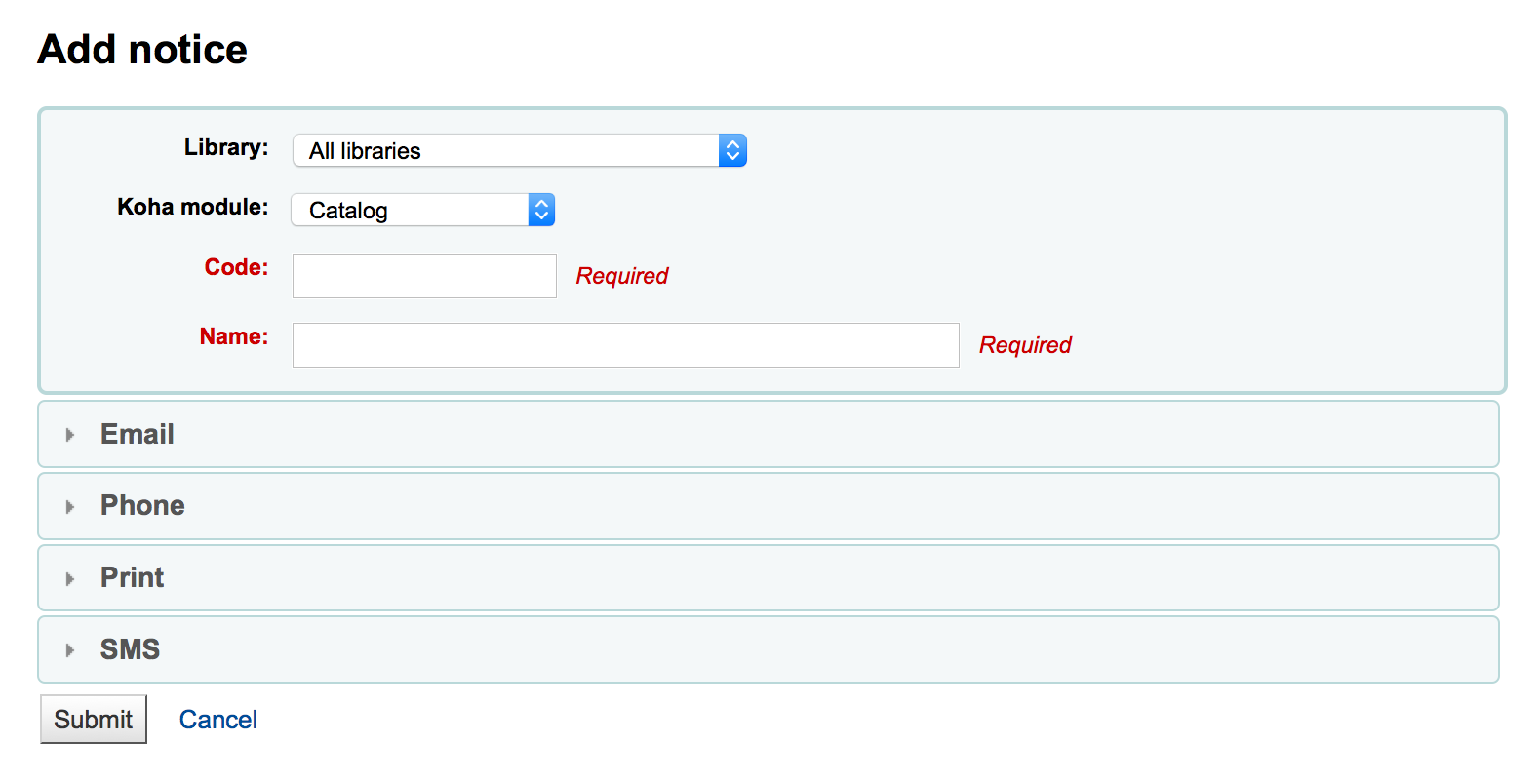Screen dimensions: 1539x784
Task: Open the Library dropdown
Action: [519, 150]
